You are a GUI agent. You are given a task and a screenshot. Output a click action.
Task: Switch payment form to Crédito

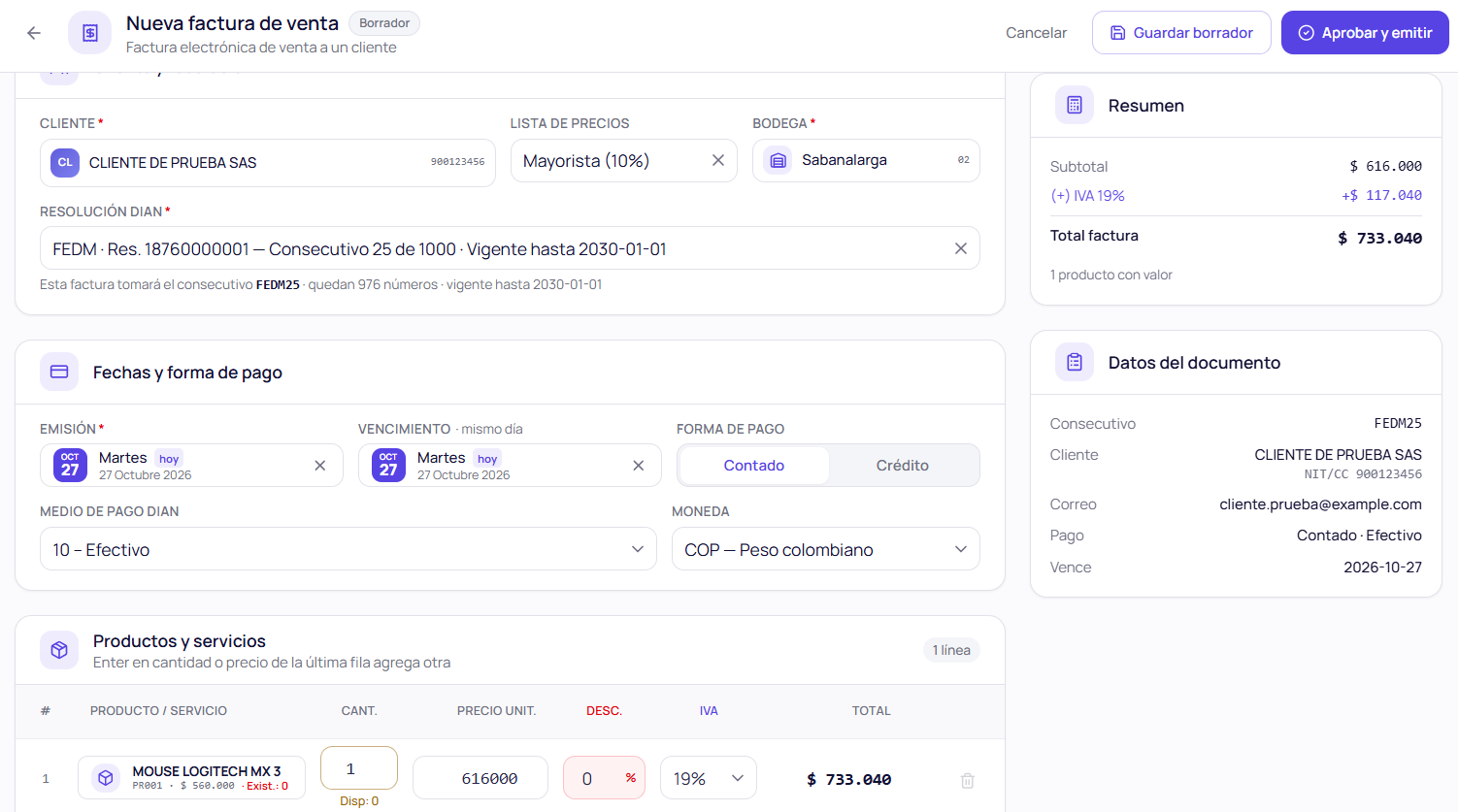[903, 466]
